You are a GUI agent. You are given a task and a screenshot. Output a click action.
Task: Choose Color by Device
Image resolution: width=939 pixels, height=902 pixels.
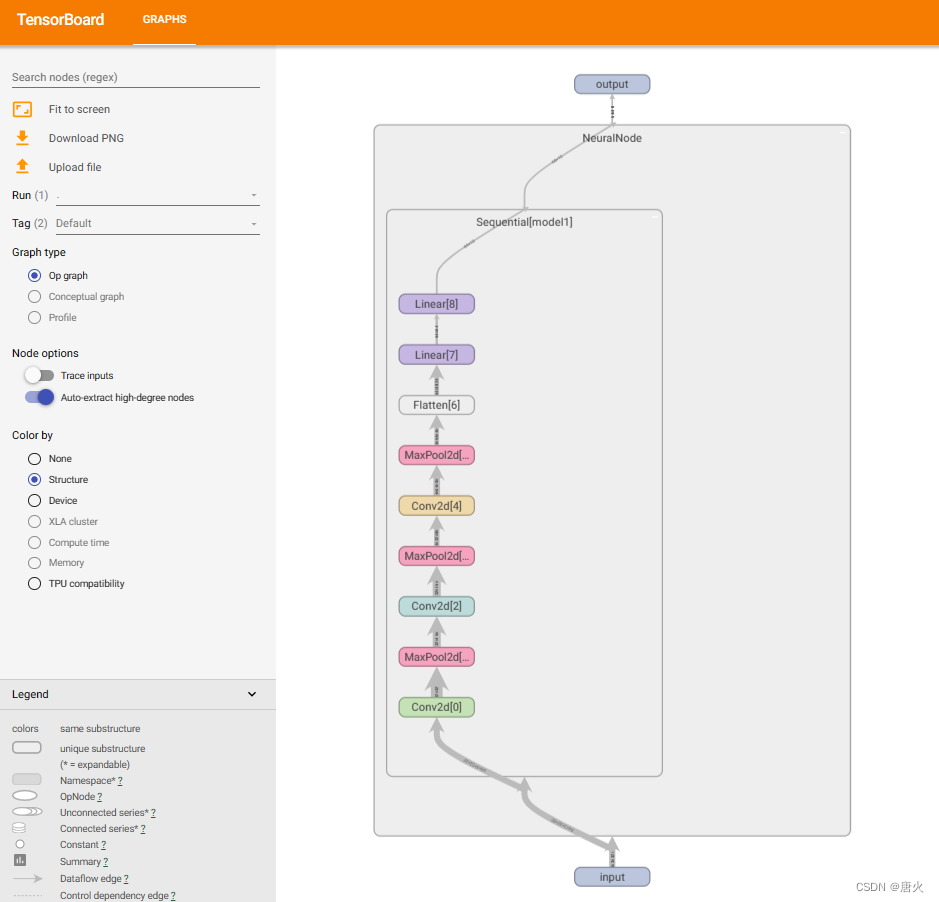click(35, 501)
